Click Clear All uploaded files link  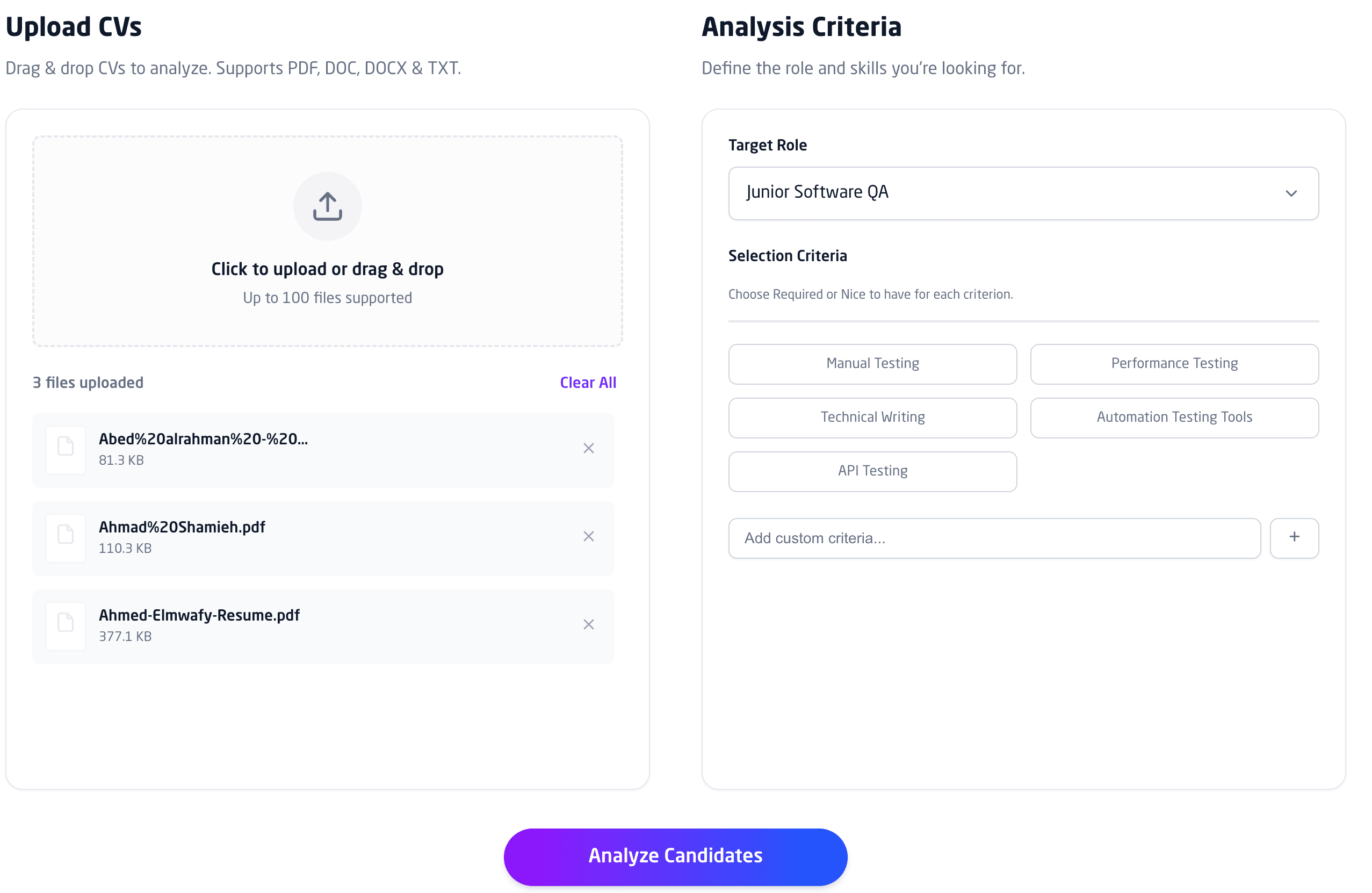tap(588, 382)
